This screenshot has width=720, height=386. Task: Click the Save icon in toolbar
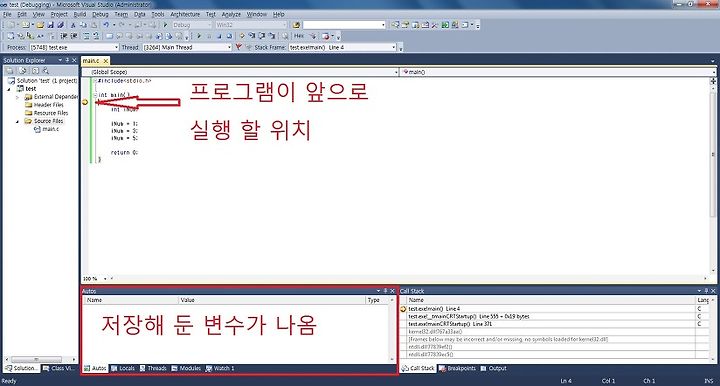click(x=51, y=25)
